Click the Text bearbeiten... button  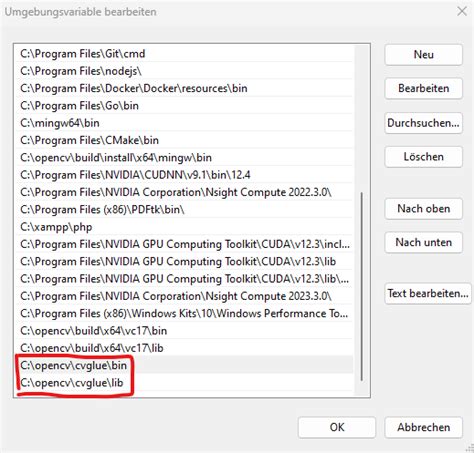coord(428,294)
